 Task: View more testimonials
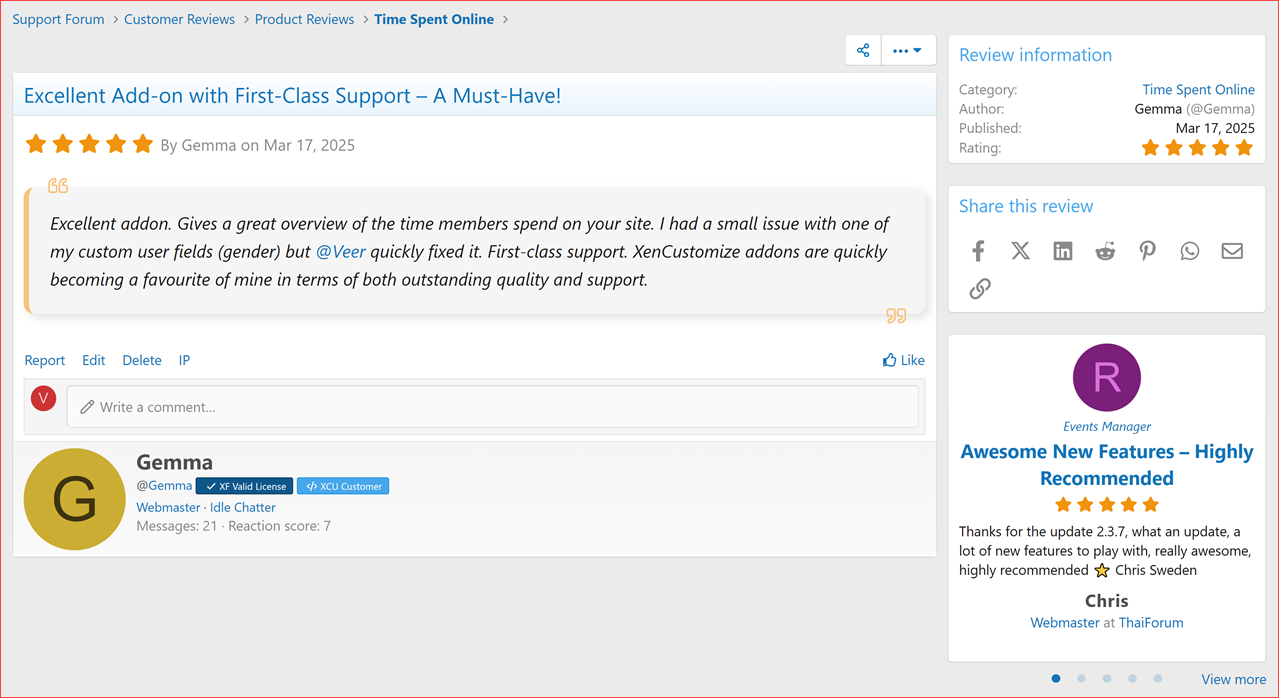pyautogui.click(x=1233, y=679)
